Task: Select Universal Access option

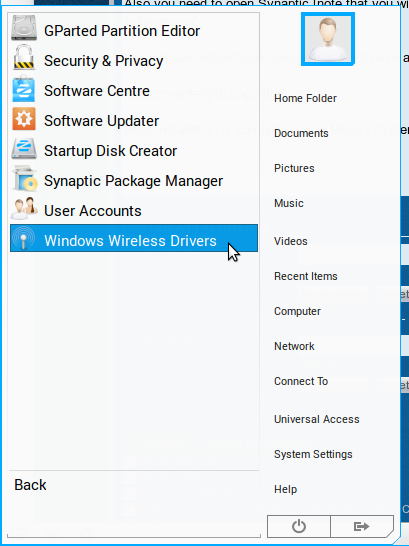Action: (x=316, y=419)
